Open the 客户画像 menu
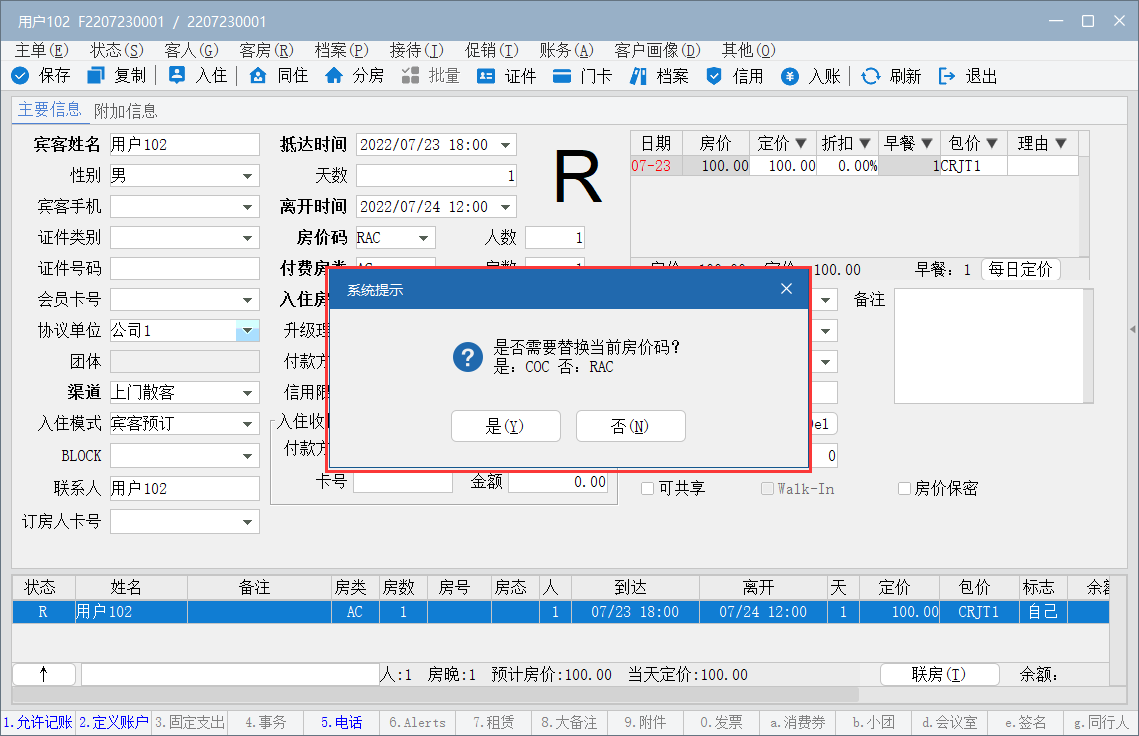 tap(657, 50)
